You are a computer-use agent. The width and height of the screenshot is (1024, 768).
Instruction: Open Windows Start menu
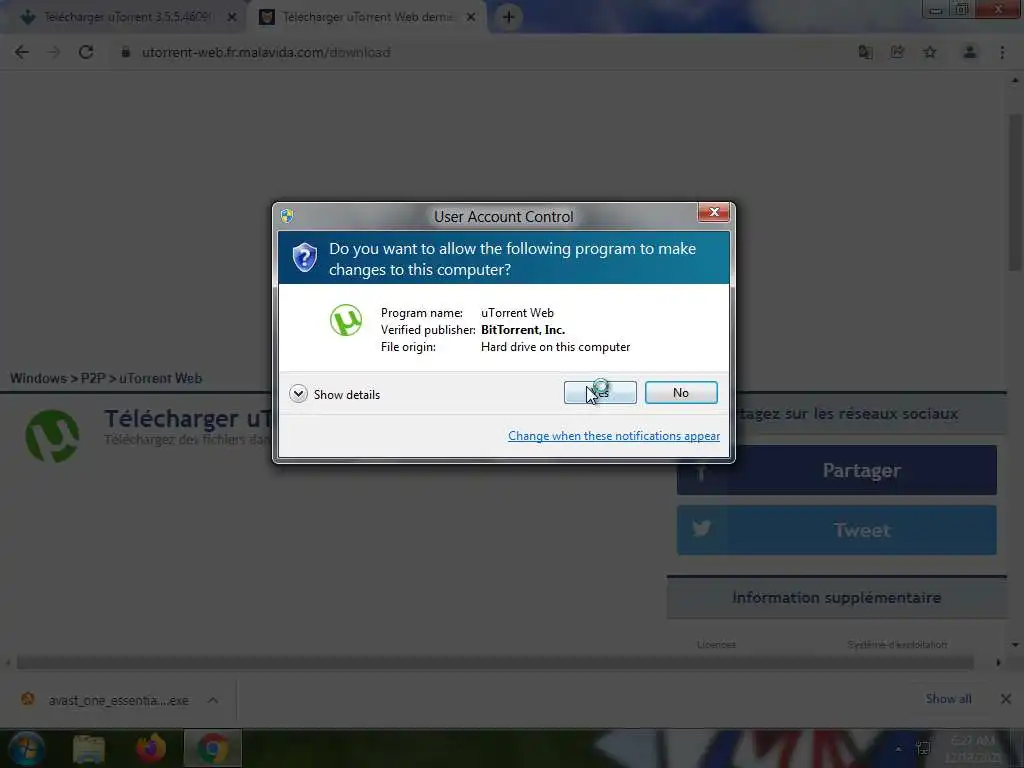(26, 748)
